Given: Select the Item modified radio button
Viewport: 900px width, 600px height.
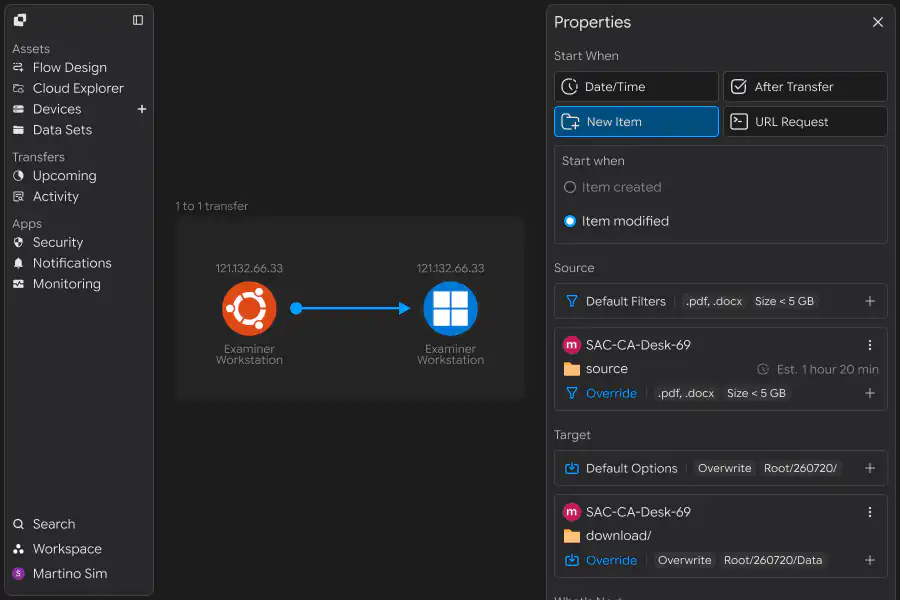Looking at the screenshot, I should [x=569, y=221].
